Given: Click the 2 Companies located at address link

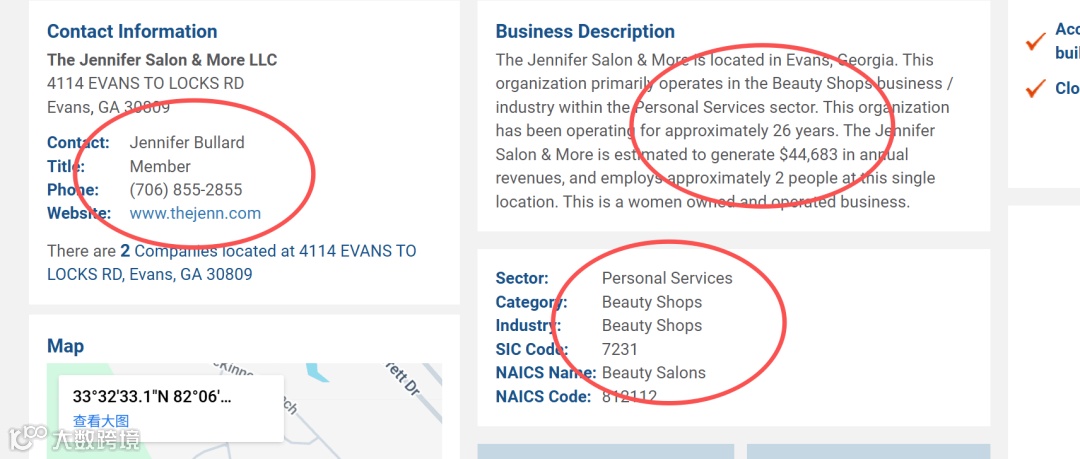Looking at the screenshot, I should pos(231,262).
